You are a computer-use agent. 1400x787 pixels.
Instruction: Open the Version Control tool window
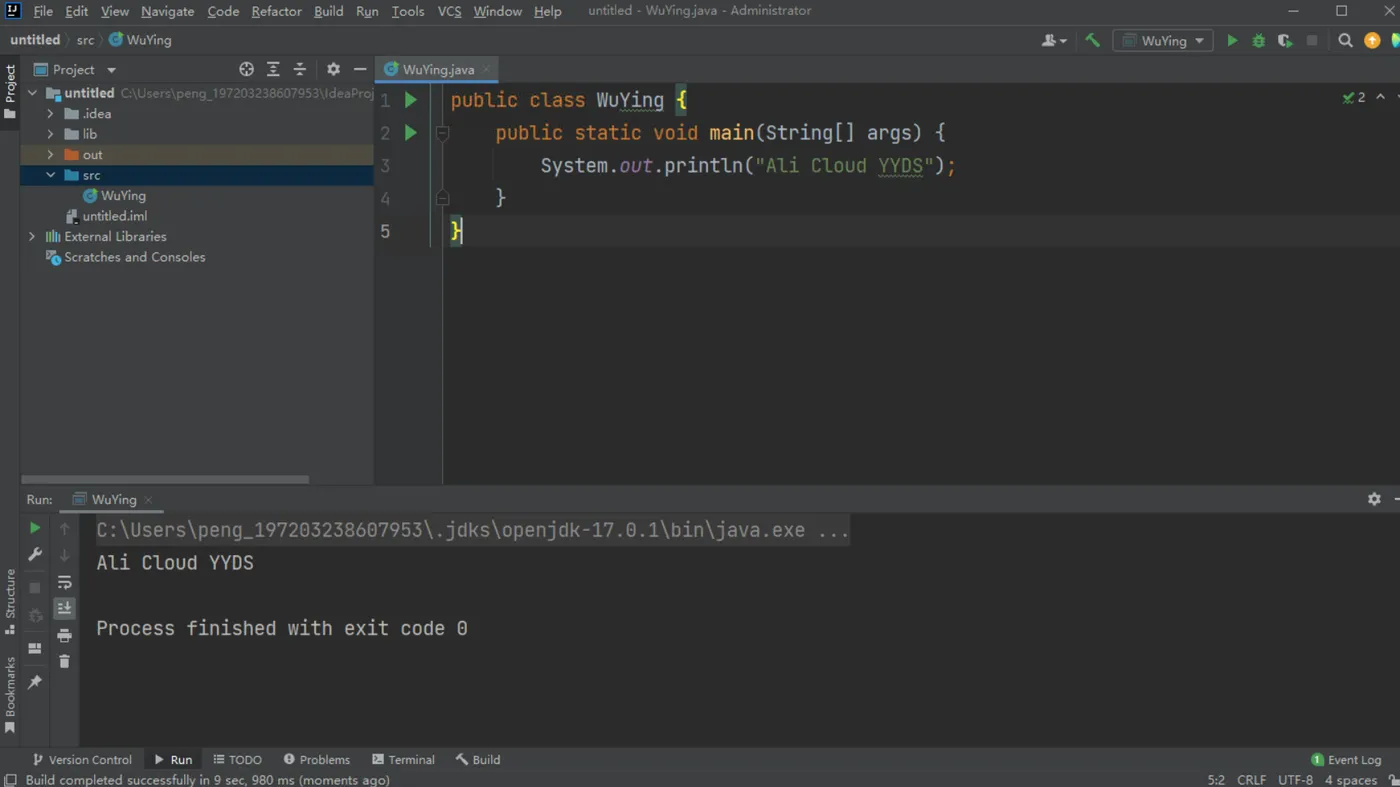coord(81,760)
